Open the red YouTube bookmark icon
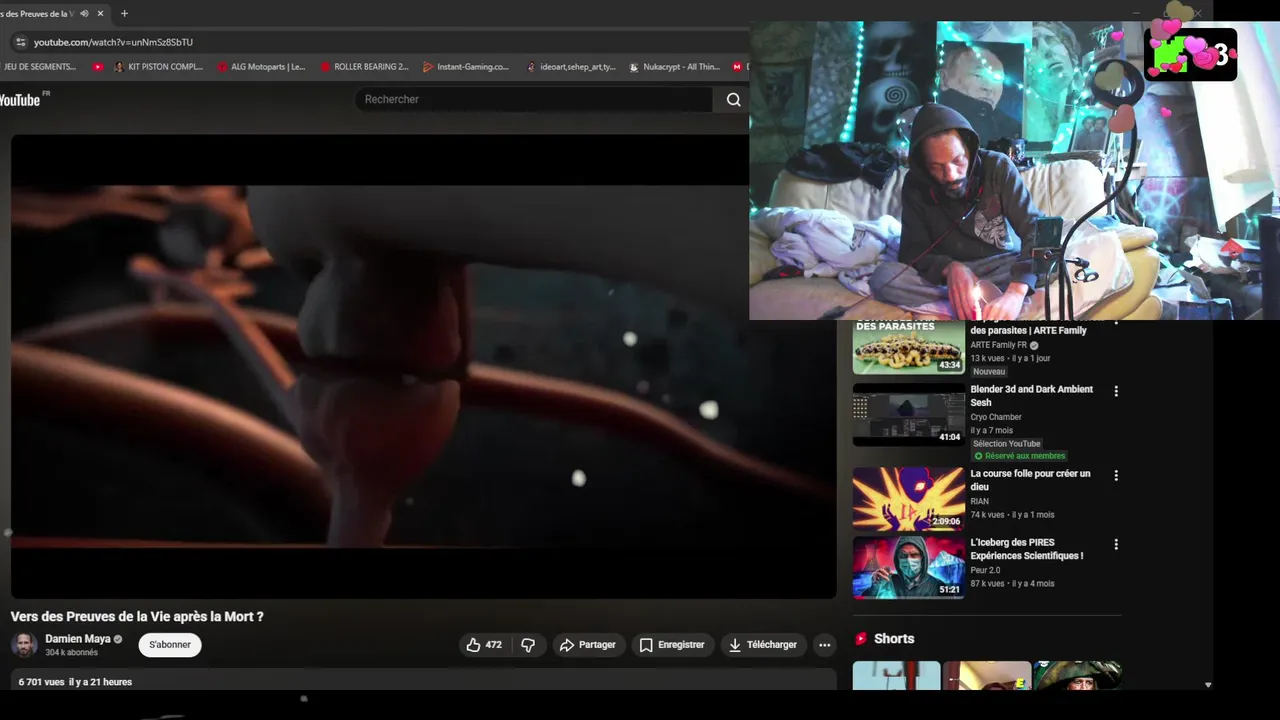 coord(98,67)
